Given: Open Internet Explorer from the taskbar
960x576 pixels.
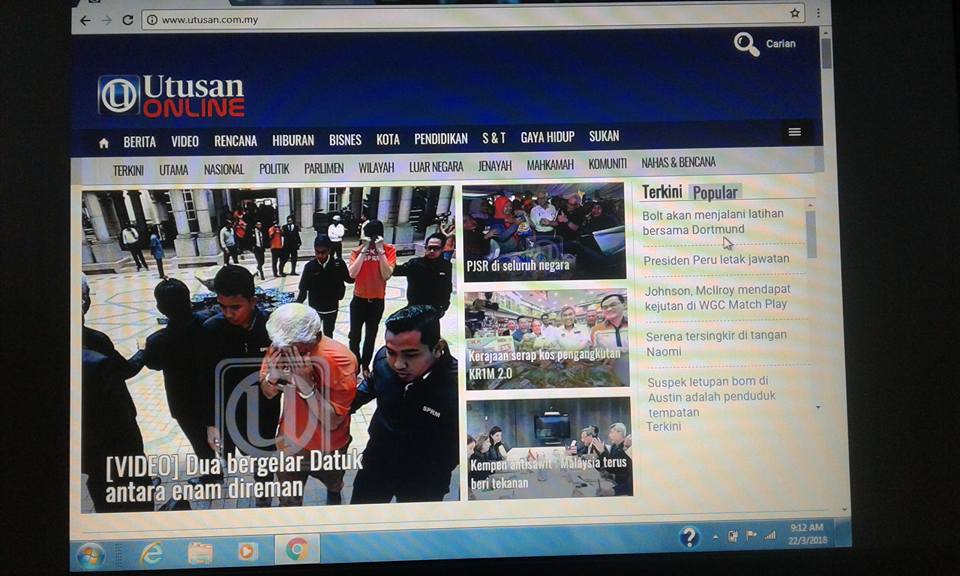Looking at the screenshot, I should click(x=152, y=552).
